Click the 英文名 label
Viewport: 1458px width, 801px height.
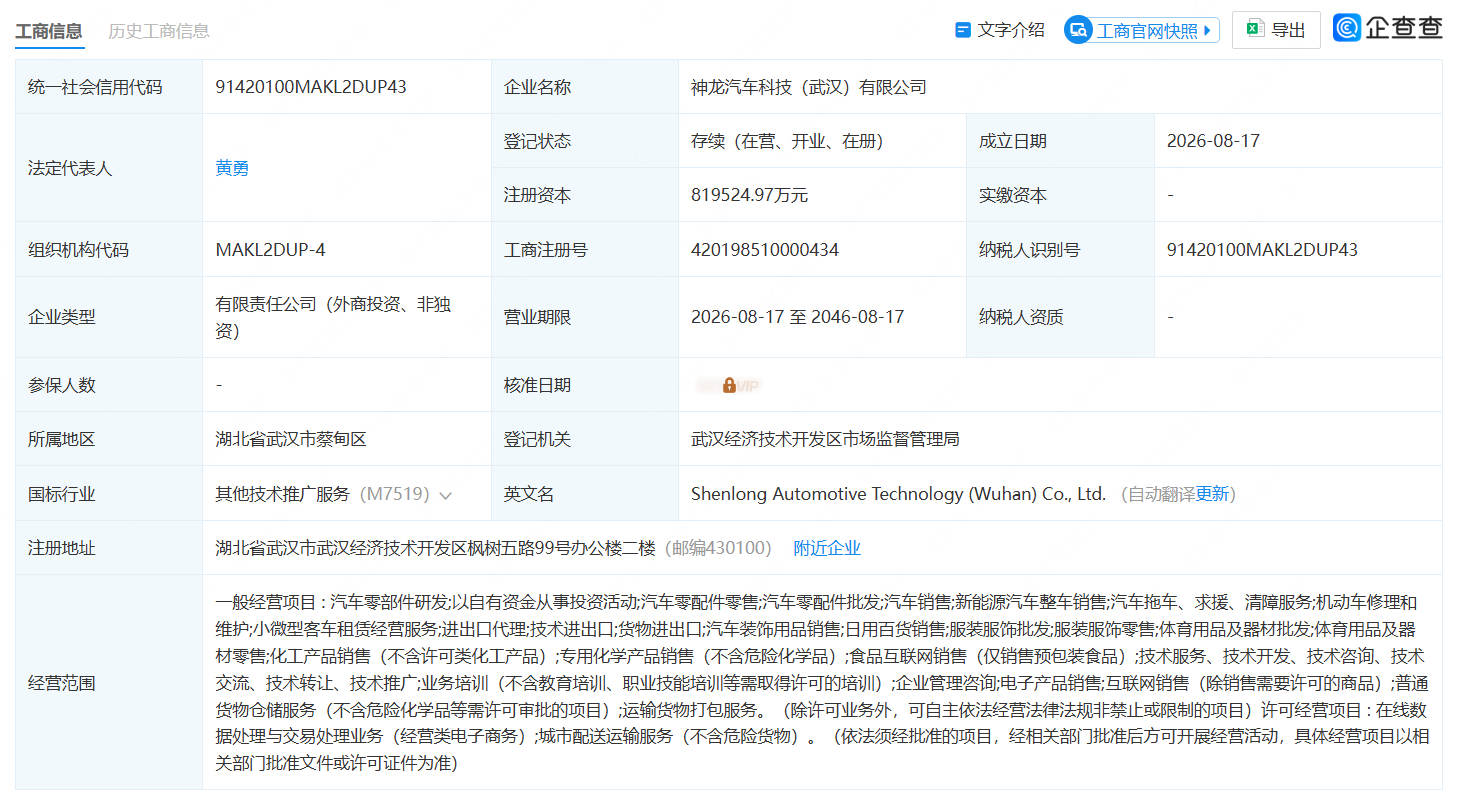(529, 494)
